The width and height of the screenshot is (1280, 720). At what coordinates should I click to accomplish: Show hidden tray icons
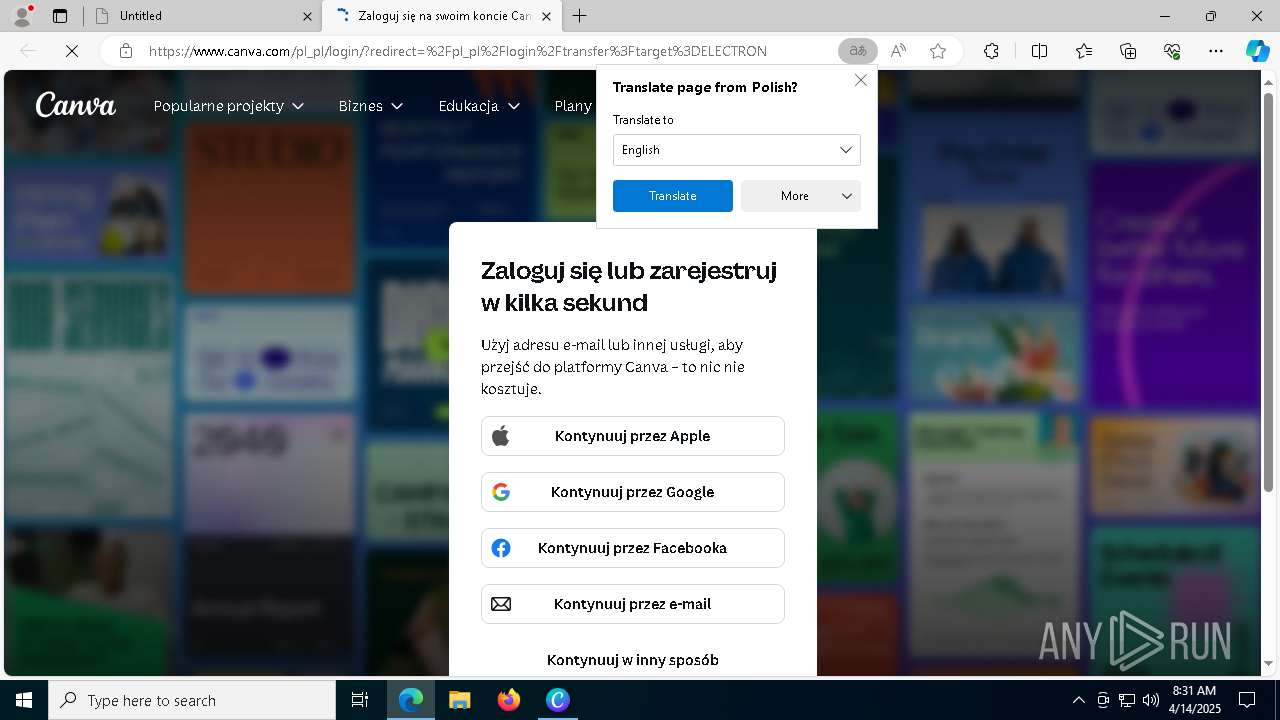point(1078,700)
